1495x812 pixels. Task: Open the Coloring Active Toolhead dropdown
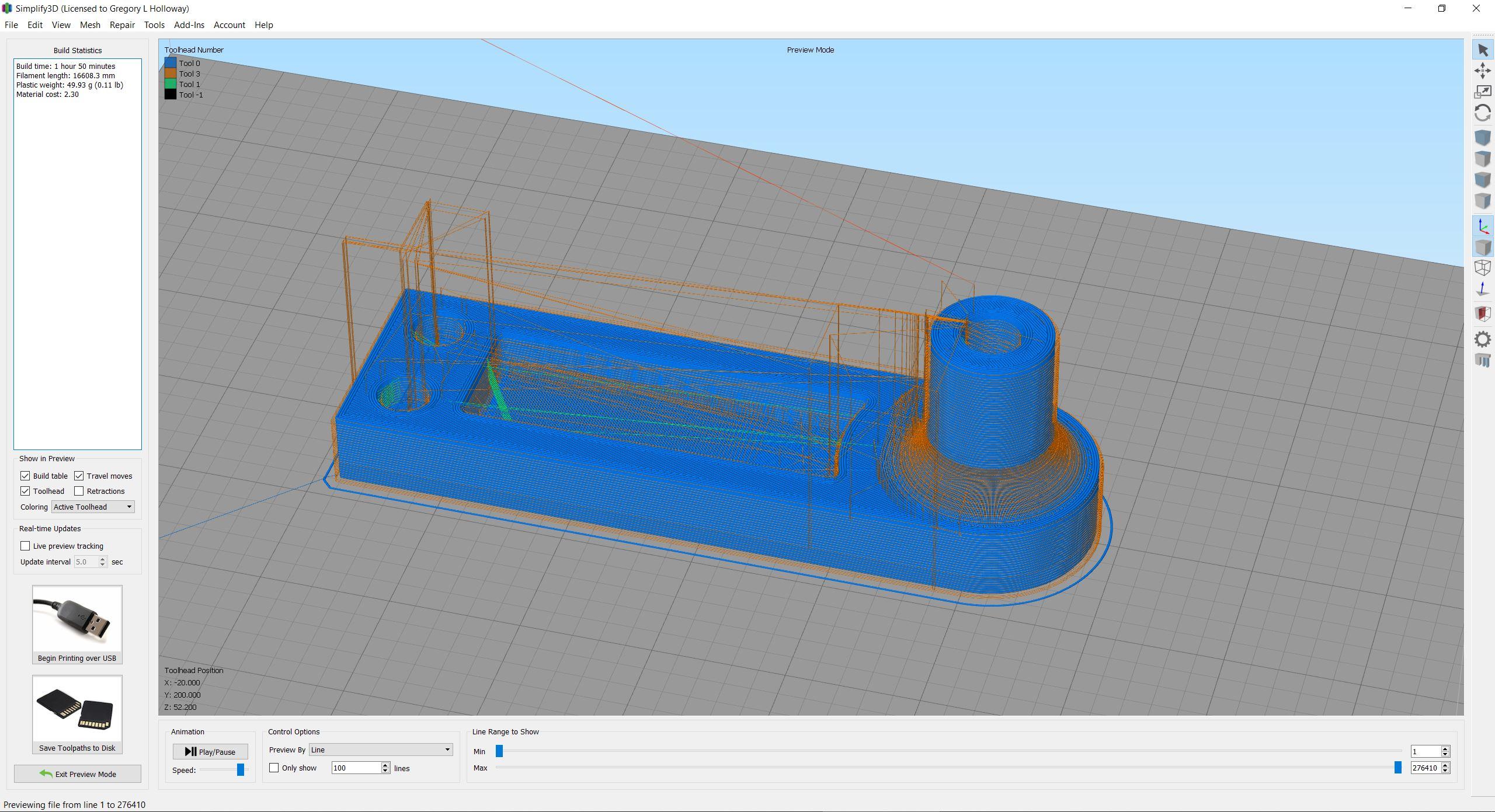[93, 507]
